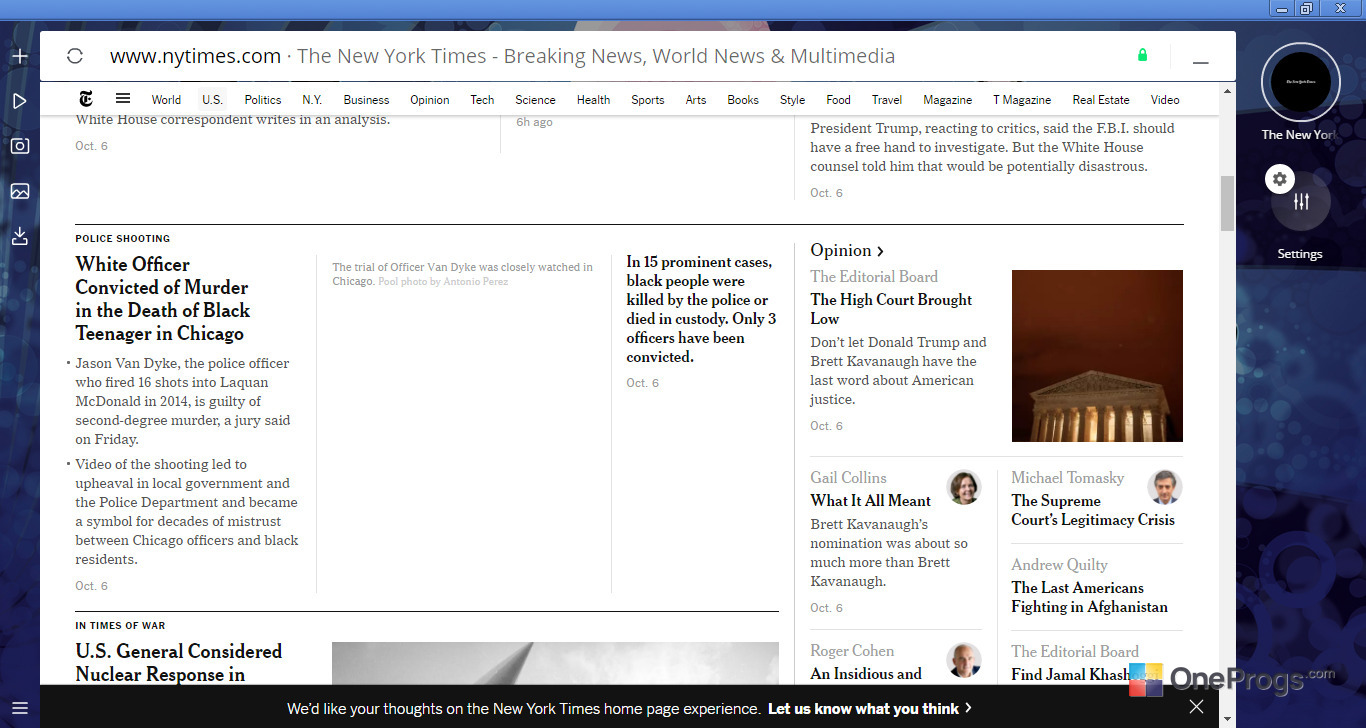Open the Tech section

point(482,100)
